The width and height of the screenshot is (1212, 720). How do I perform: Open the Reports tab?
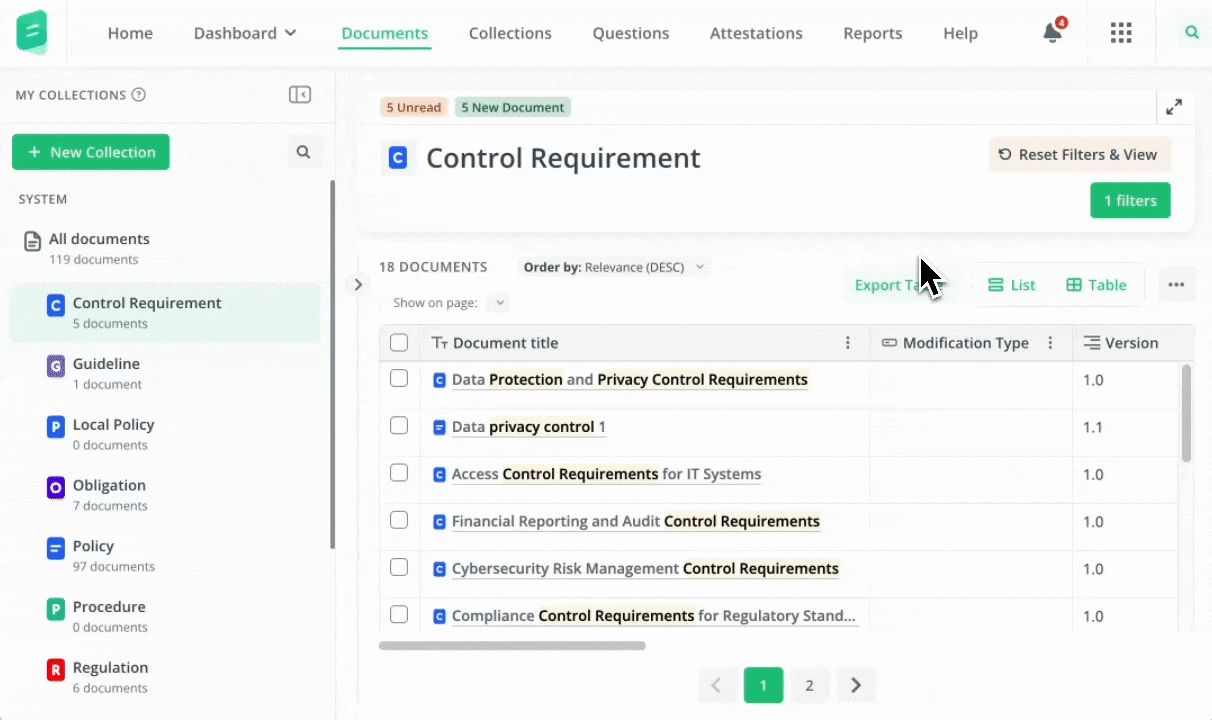click(x=873, y=33)
